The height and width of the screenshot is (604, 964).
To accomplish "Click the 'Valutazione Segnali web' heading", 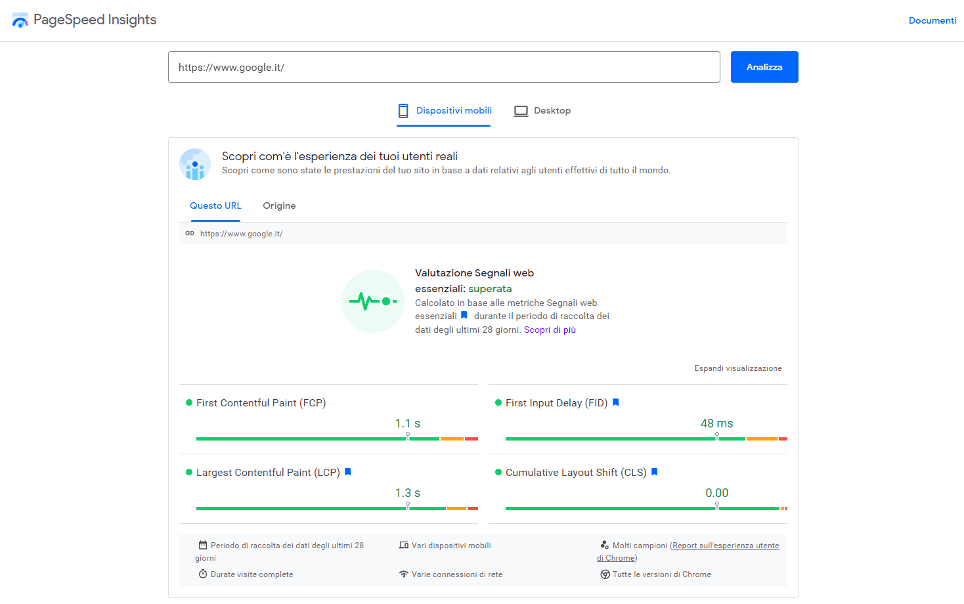I will pyautogui.click(x=475, y=272).
